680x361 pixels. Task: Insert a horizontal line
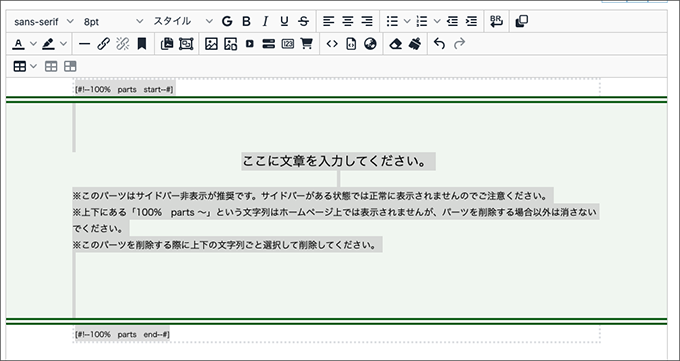point(85,44)
